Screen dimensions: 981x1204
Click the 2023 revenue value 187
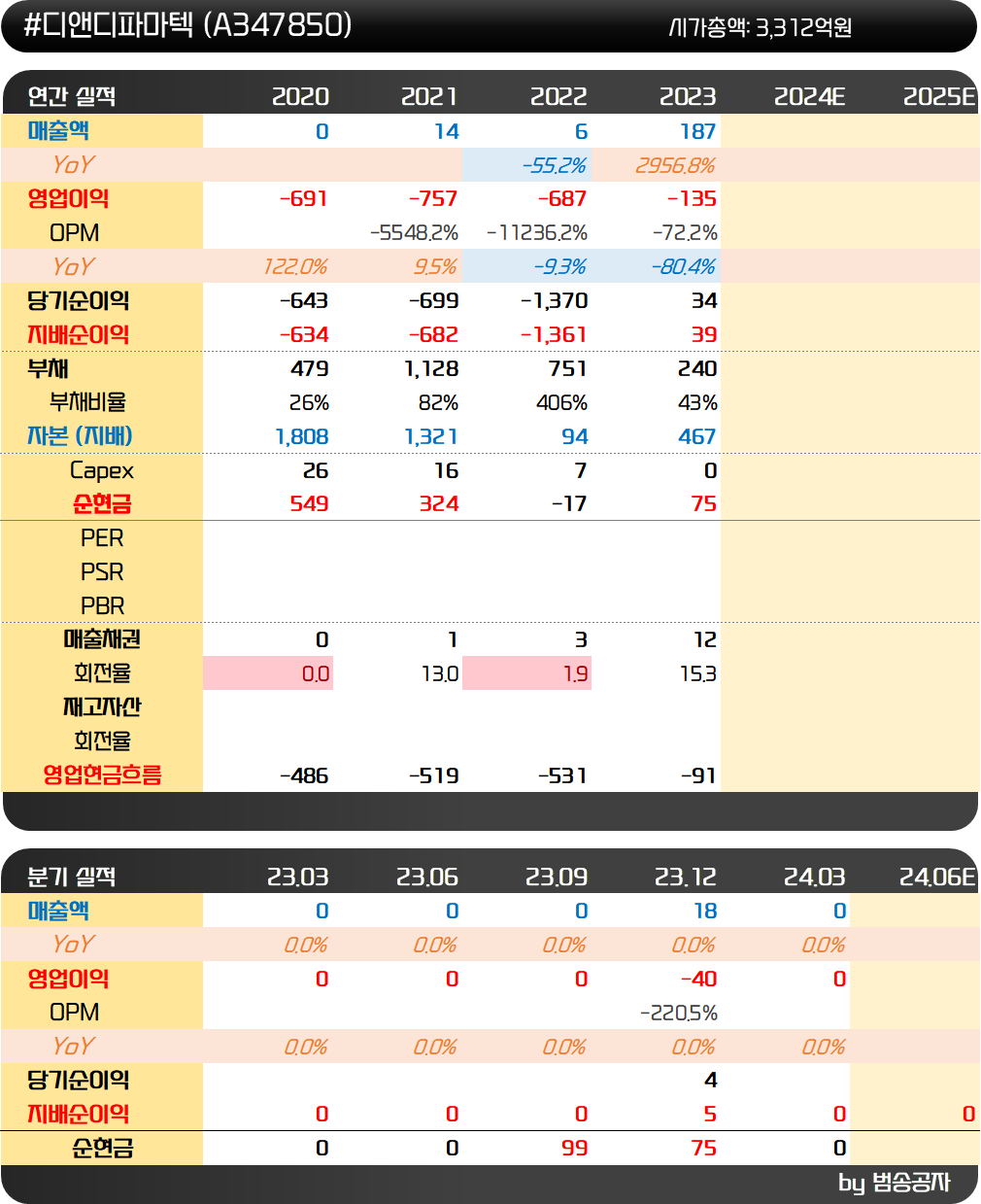pos(697,131)
